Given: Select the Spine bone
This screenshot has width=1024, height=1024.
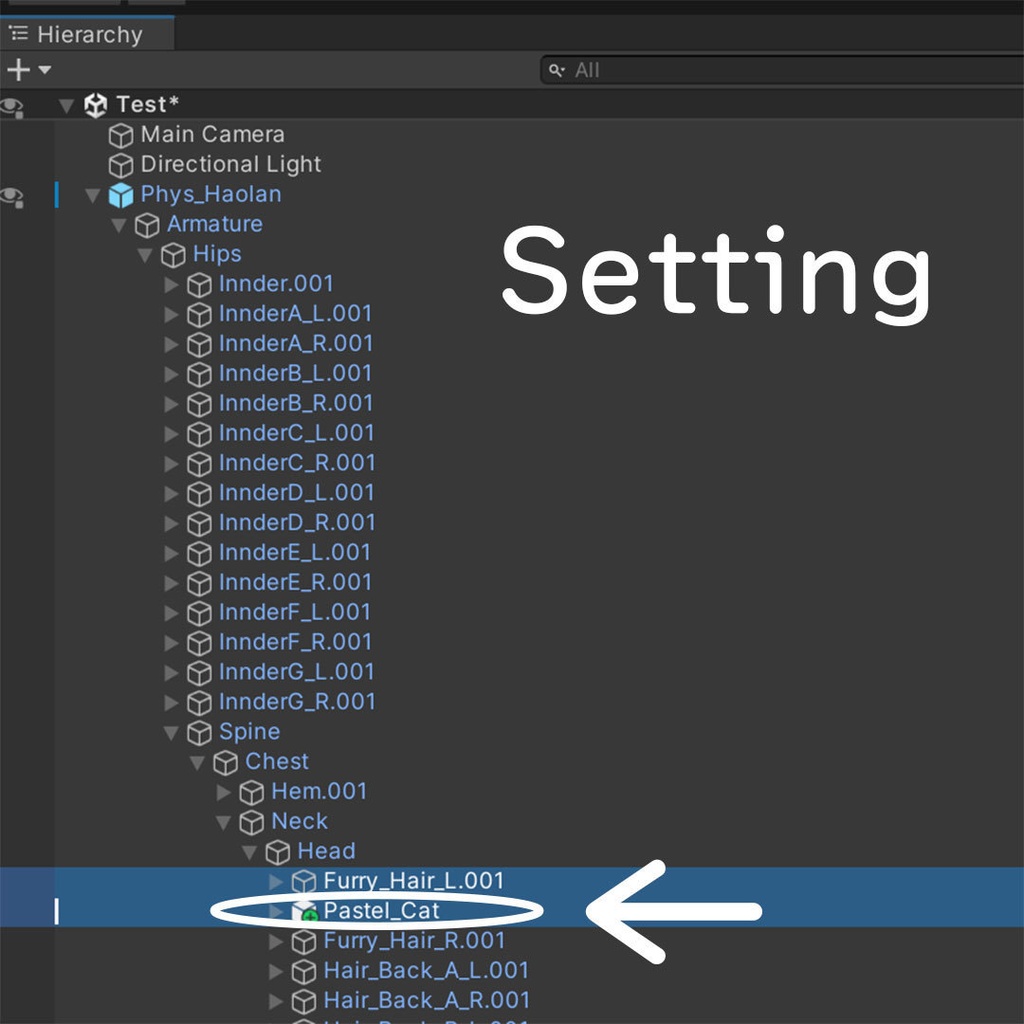Looking at the screenshot, I should pyautogui.click(x=249, y=731).
